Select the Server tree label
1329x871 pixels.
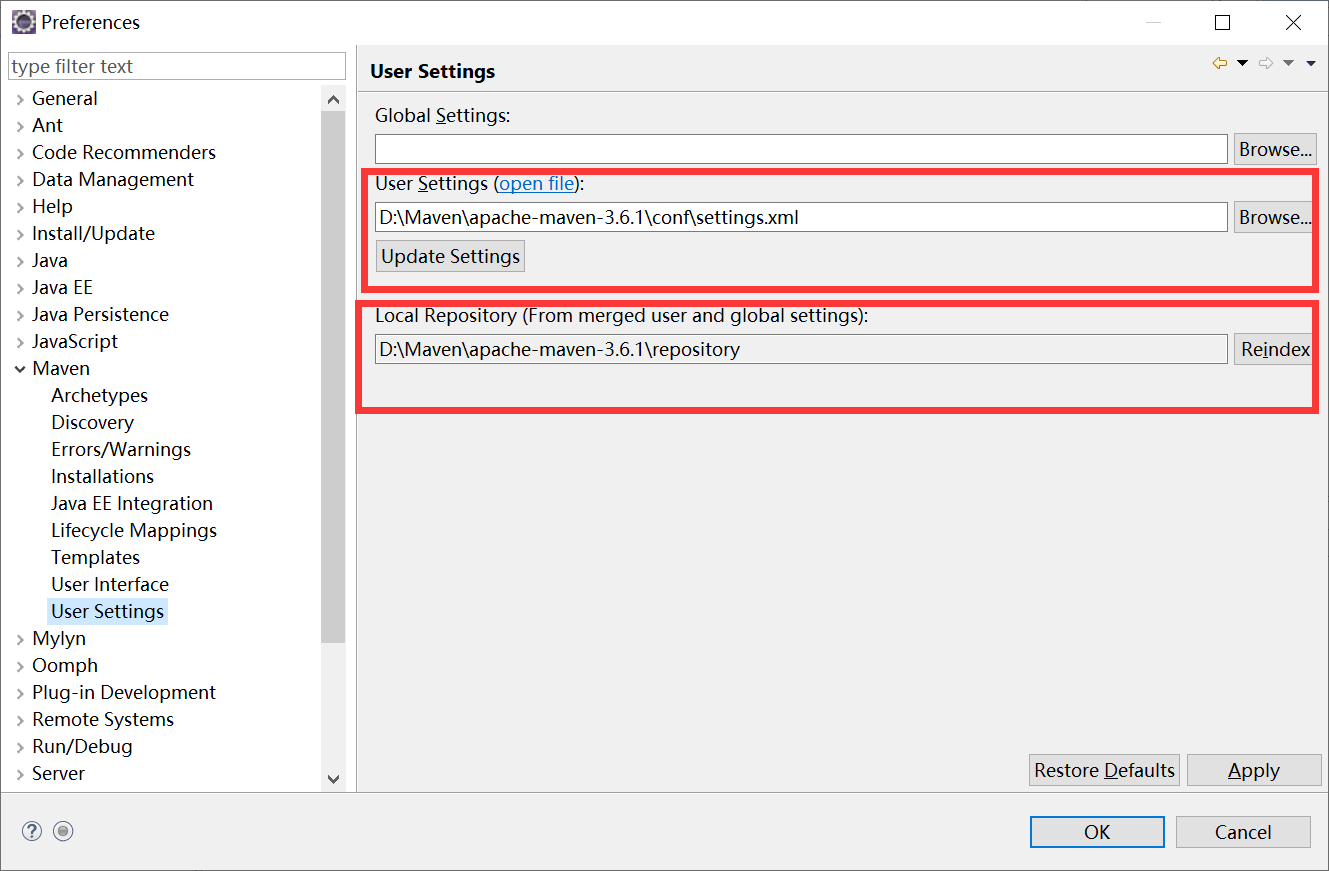point(58,773)
